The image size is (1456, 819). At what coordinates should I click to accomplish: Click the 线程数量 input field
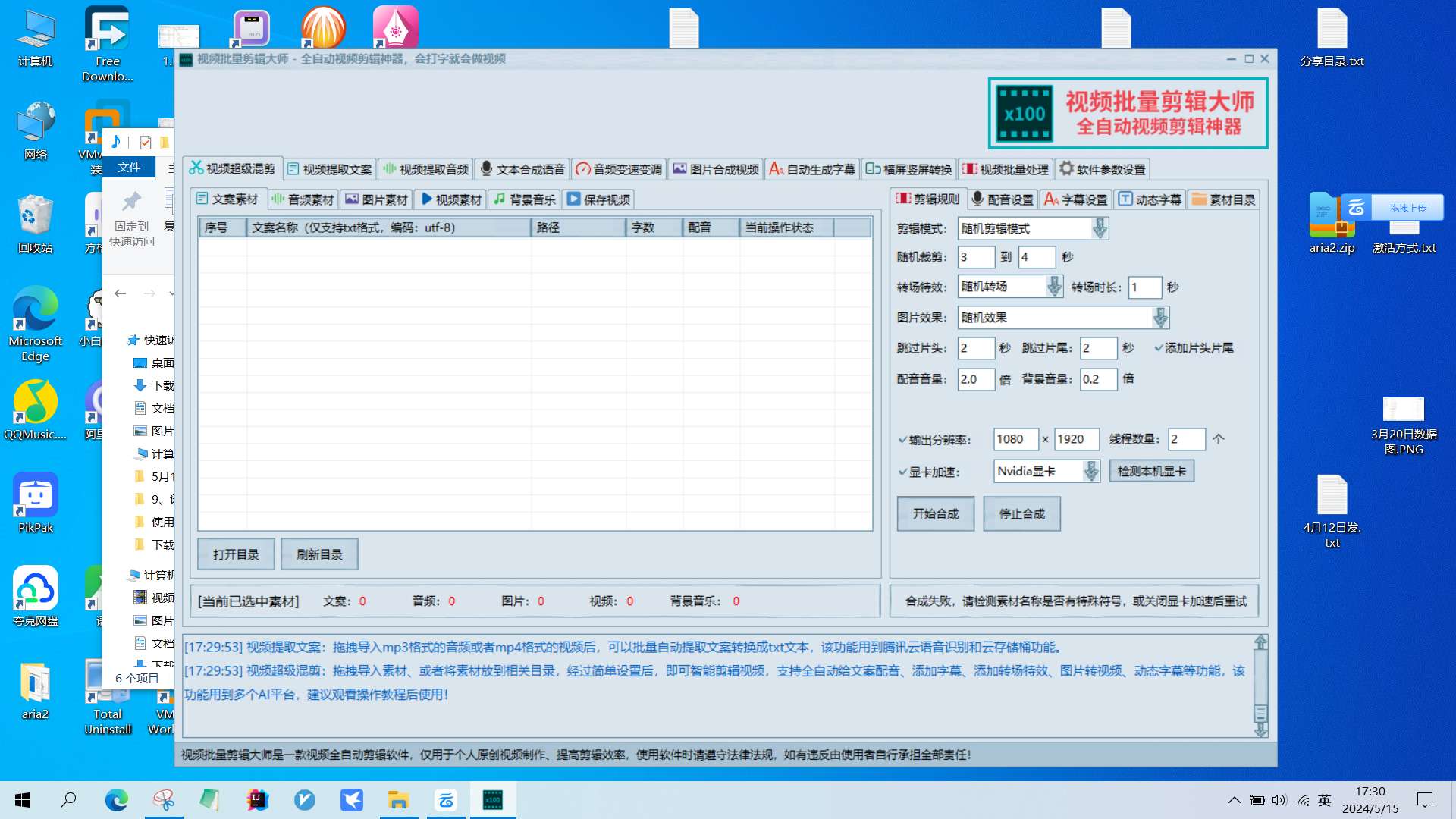tap(1185, 439)
